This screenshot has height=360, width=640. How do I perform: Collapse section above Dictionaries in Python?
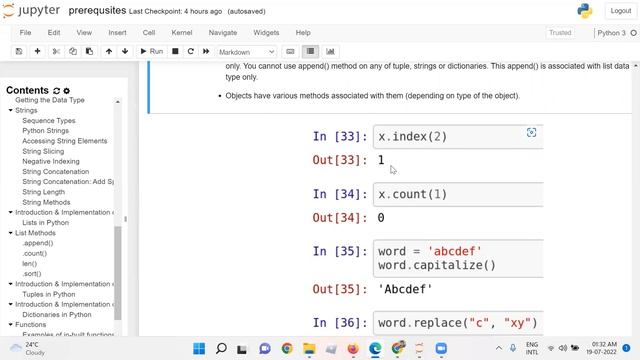coord(11,304)
